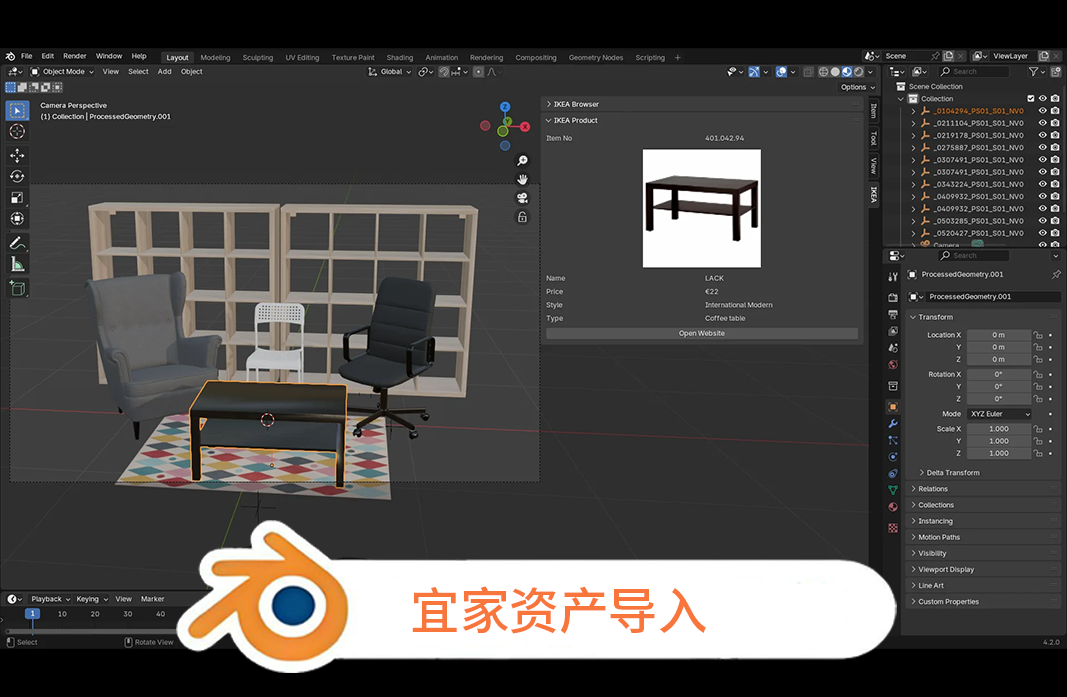The height and width of the screenshot is (697, 1067).
Task: Switch to the Modeling workspace tab
Action: (215, 58)
